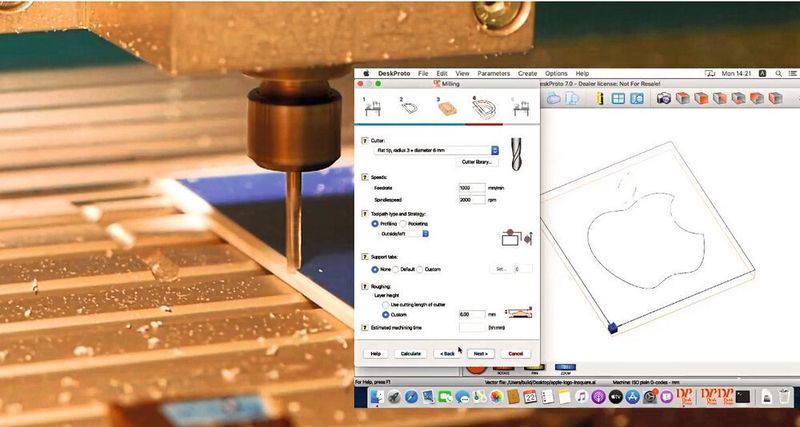800x427 pixels.
Task: Click the Cutter section question-mark help icon
Action: click(364, 140)
